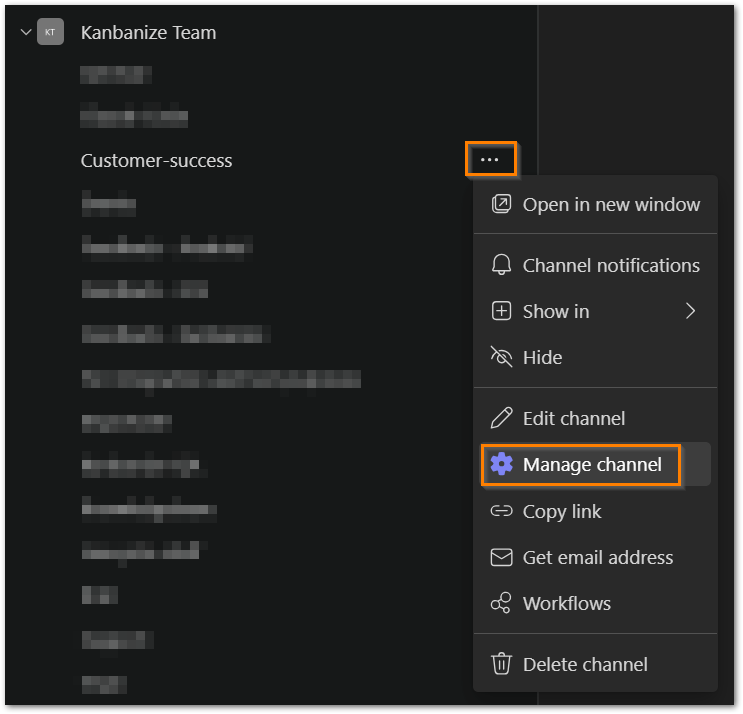Click the Get email address envelope icon
The height and width of the screenshot is (714, 743).
pos(501,557)
